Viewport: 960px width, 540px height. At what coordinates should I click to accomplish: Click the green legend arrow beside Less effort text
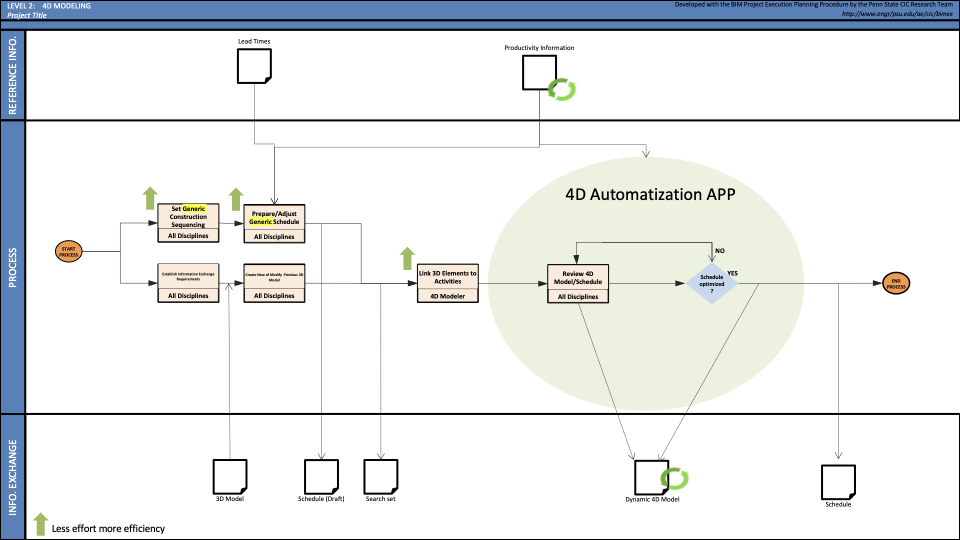[x=40, y=525]
